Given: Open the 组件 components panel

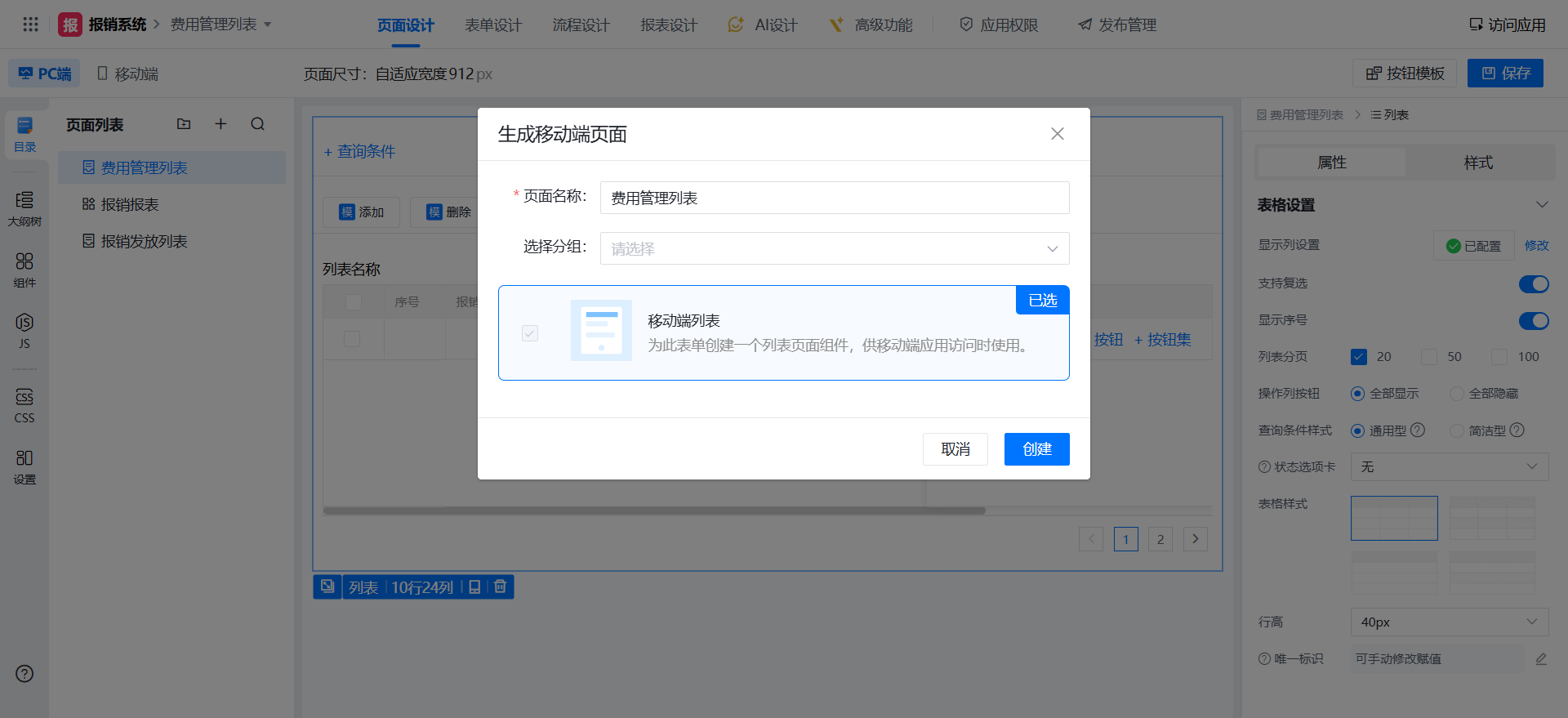Looking at the screenshot, I should (x=24, y=270).
